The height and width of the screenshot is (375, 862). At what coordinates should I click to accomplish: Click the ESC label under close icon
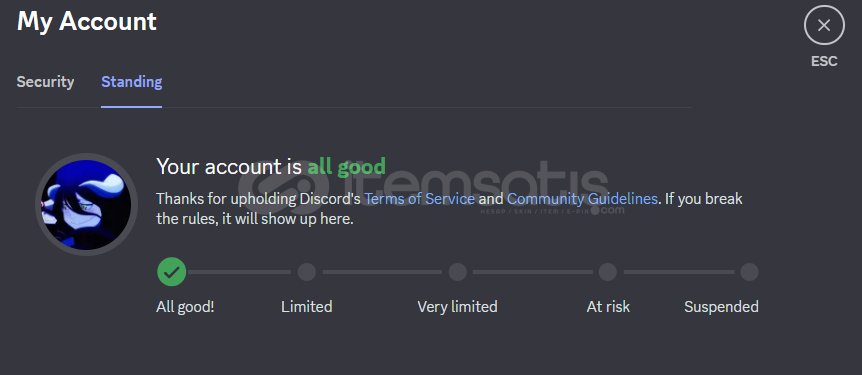(x=824, y=62)
